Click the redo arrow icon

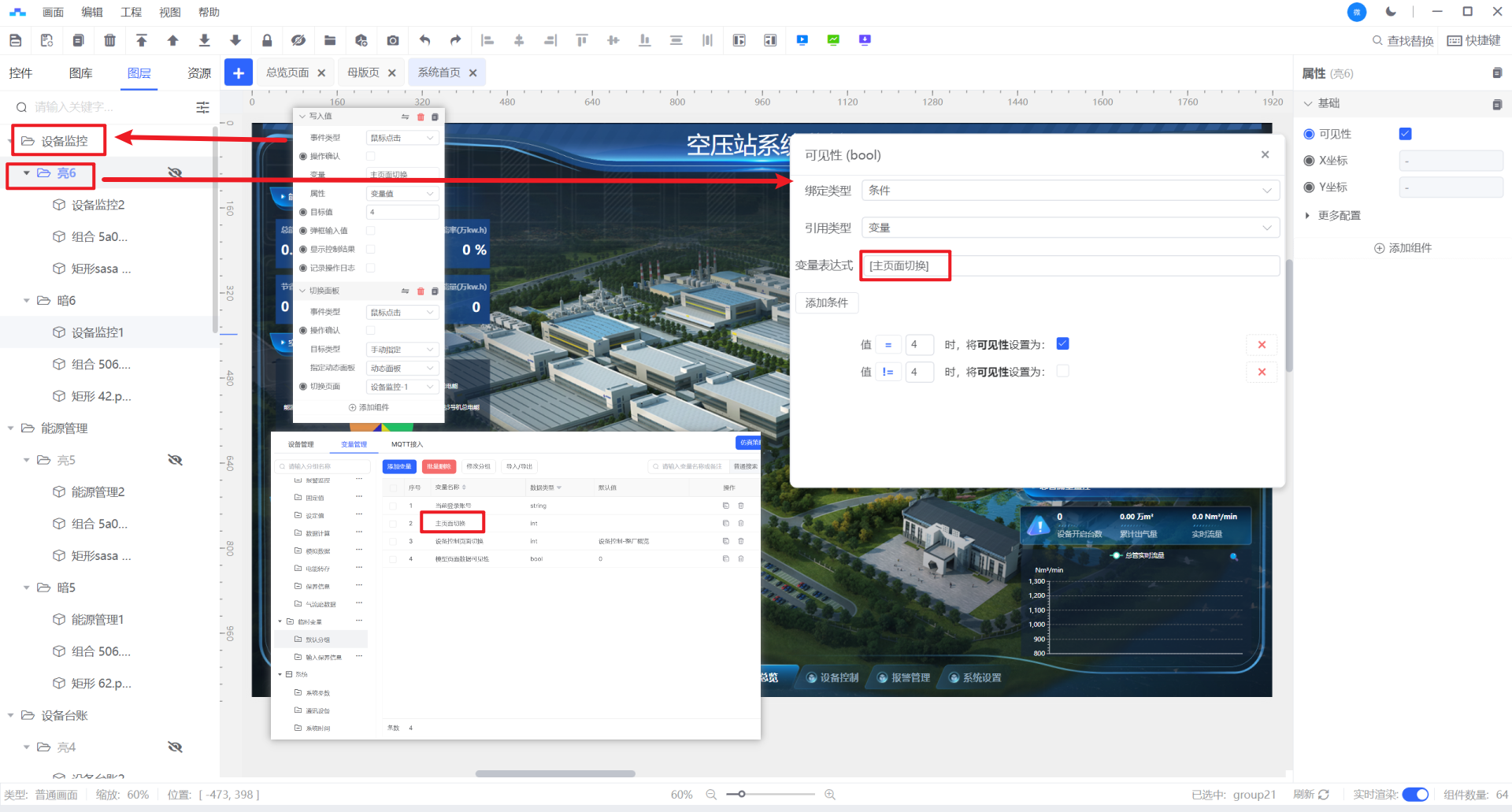tap(455, 40)
